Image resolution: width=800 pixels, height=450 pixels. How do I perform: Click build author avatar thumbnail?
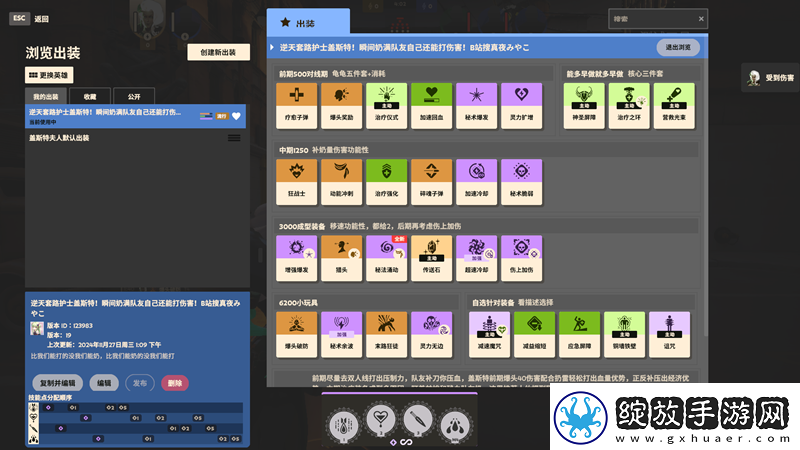point(37,329)
